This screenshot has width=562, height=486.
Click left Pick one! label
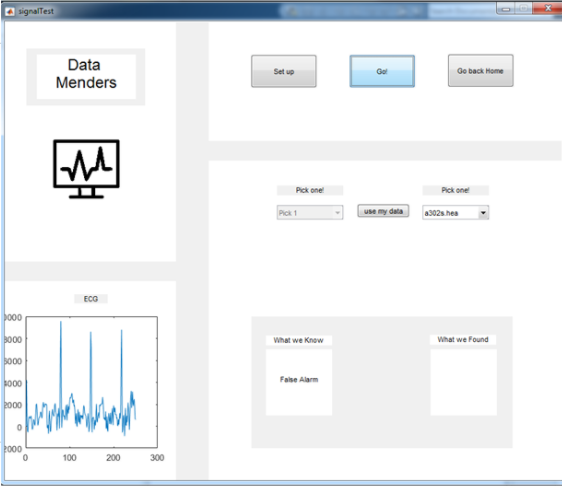tap(310, 190)
